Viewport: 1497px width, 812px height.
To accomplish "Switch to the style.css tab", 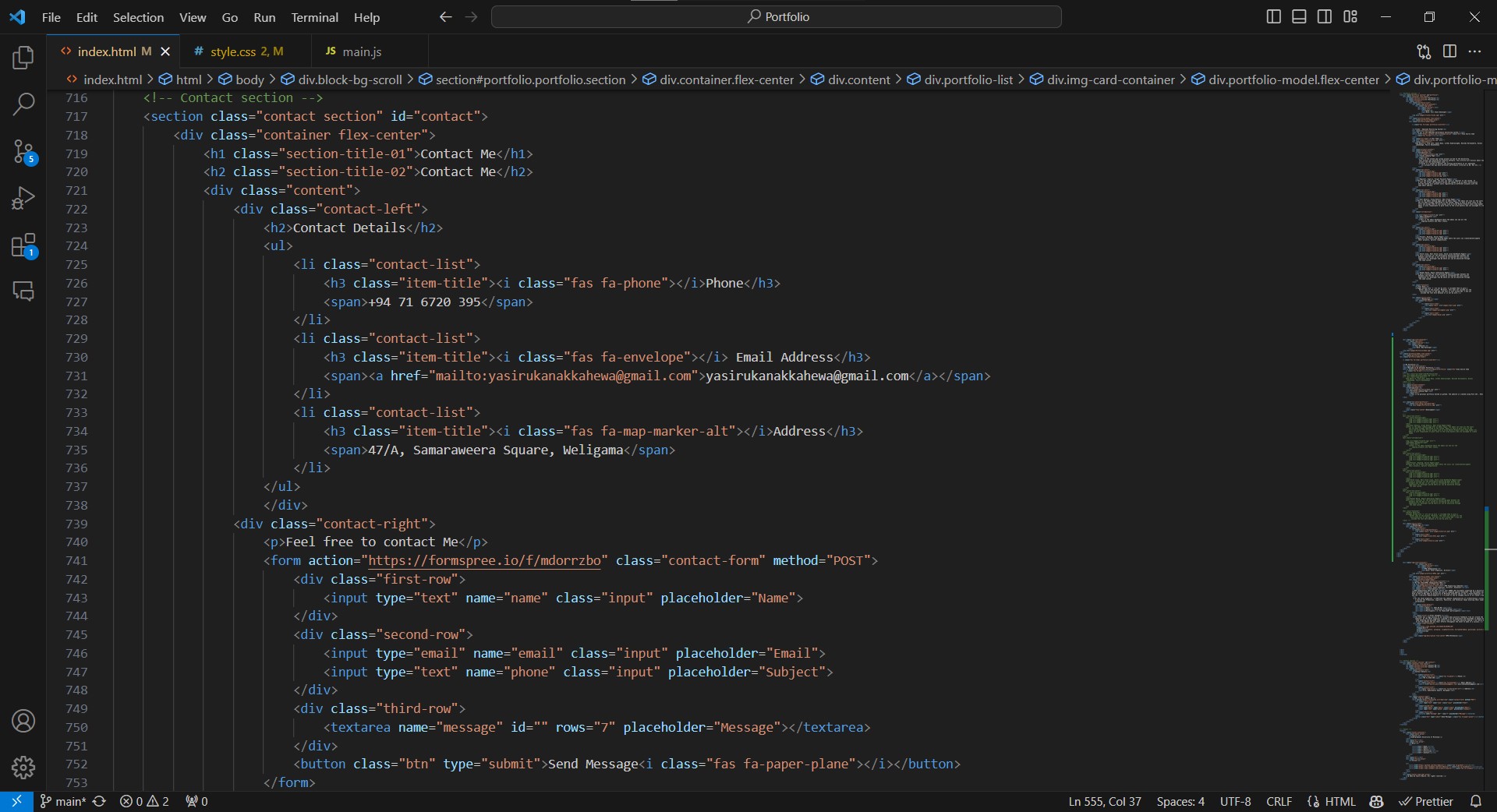I will (x=246, y=51).
